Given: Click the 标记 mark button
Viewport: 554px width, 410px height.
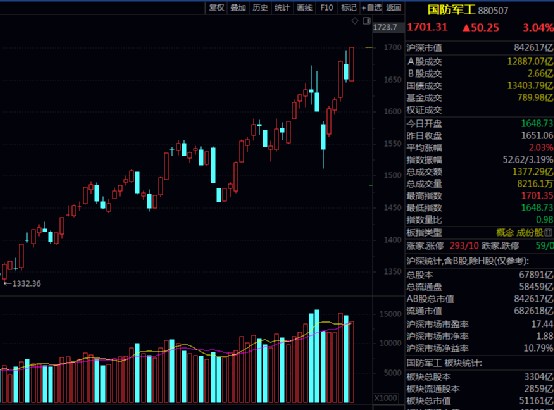Looking at the screenshot, I should [x=349, y=8].
